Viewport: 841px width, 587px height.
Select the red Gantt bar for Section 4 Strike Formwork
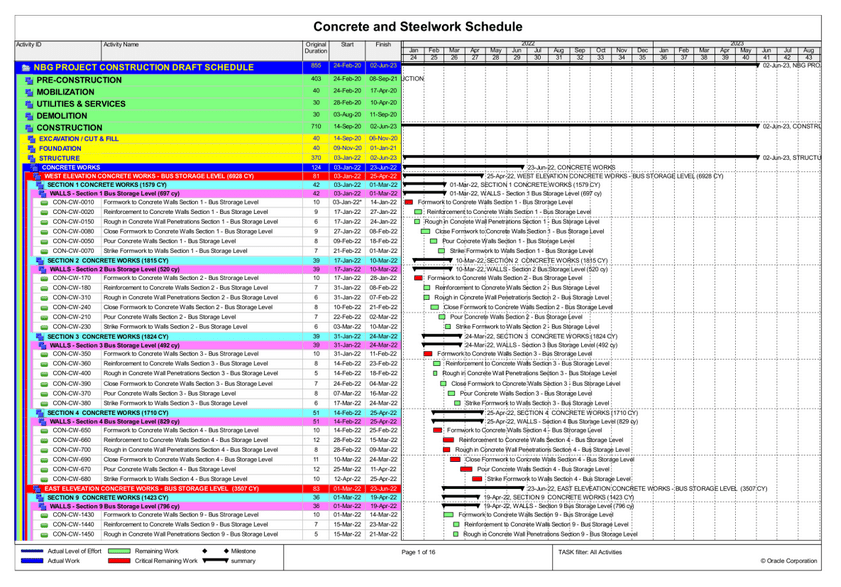click(477, 479)
